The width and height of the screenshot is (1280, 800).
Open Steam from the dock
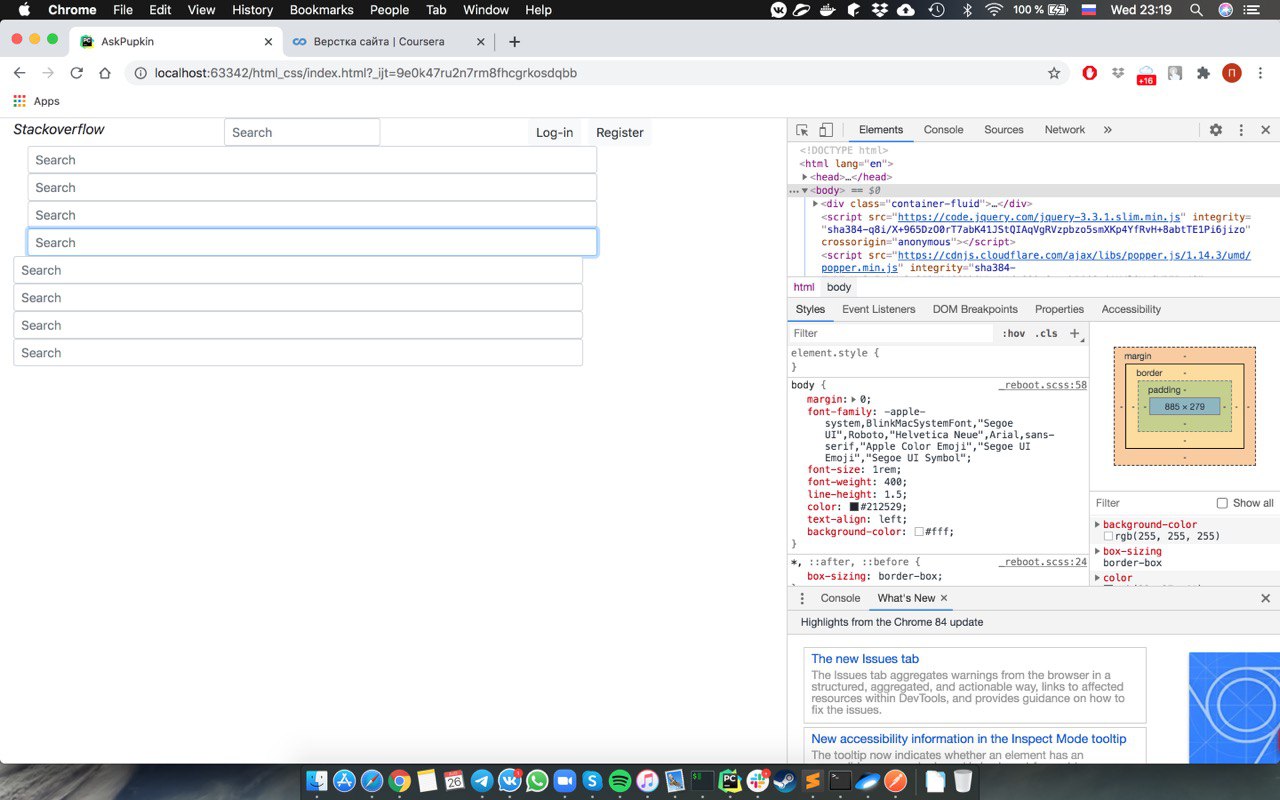point(785,781)
